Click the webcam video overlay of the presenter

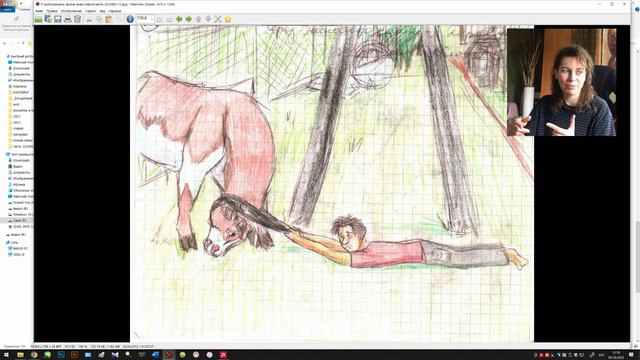point(562,82)
